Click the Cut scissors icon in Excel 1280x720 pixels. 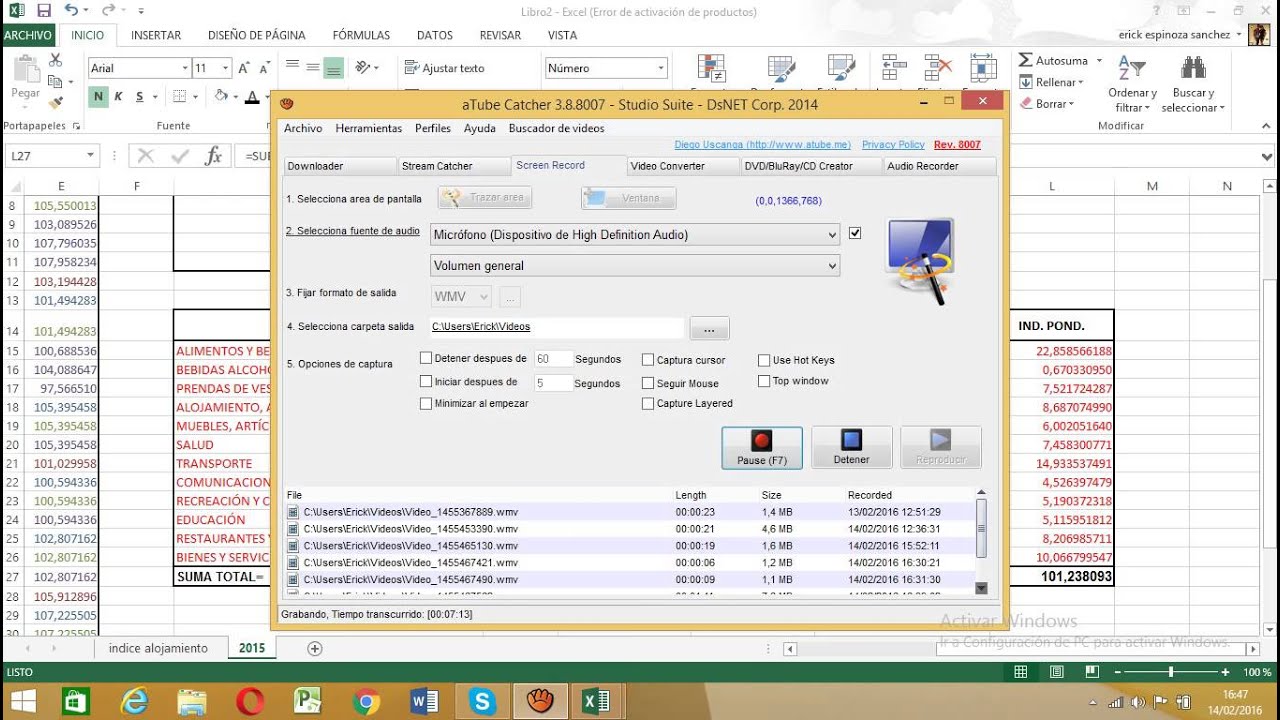[55, 60]
